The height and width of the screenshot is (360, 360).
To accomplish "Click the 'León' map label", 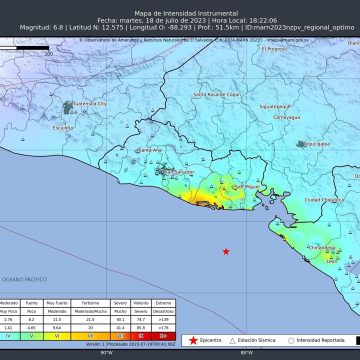I will pyautogui.click(x=332, y=261).
